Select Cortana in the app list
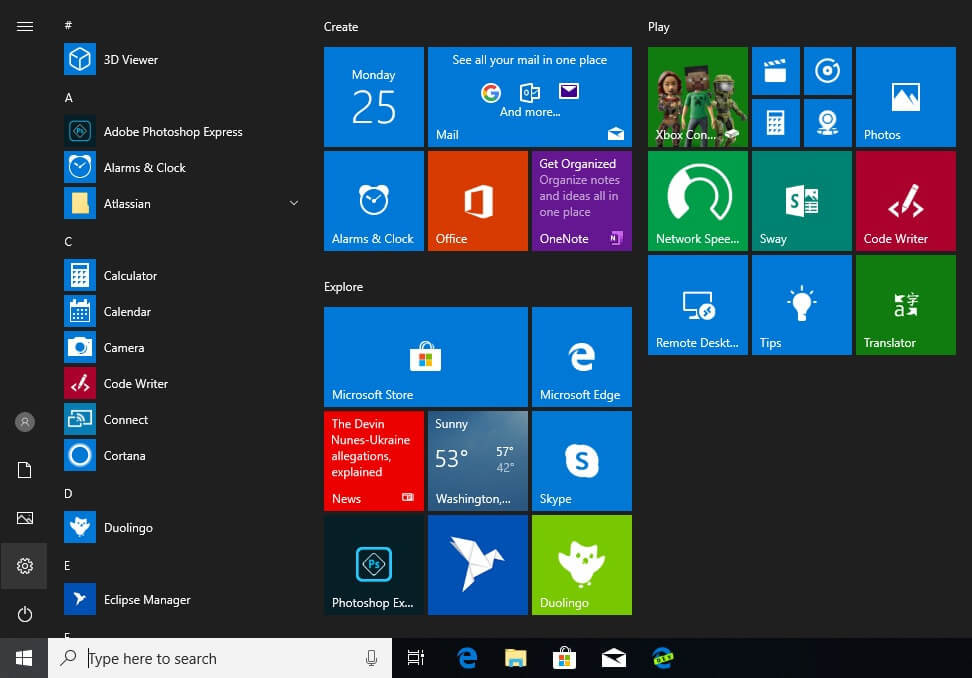The height and width of the screenshot is (678, 972). [x=124, y=456]
